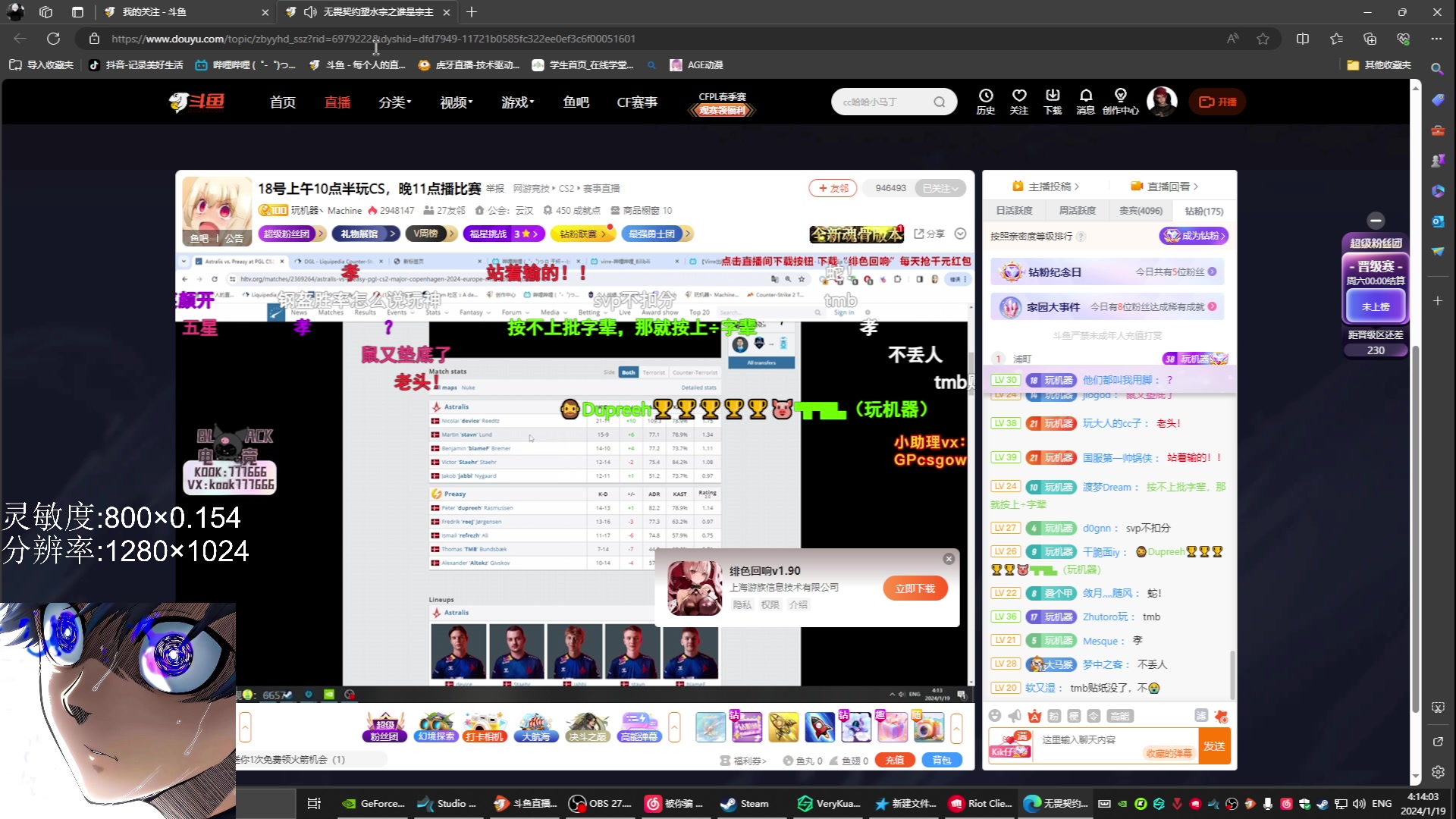Open the 超级粉丝团 gift bar icon
1456x819 pixels.
point(384,727)
